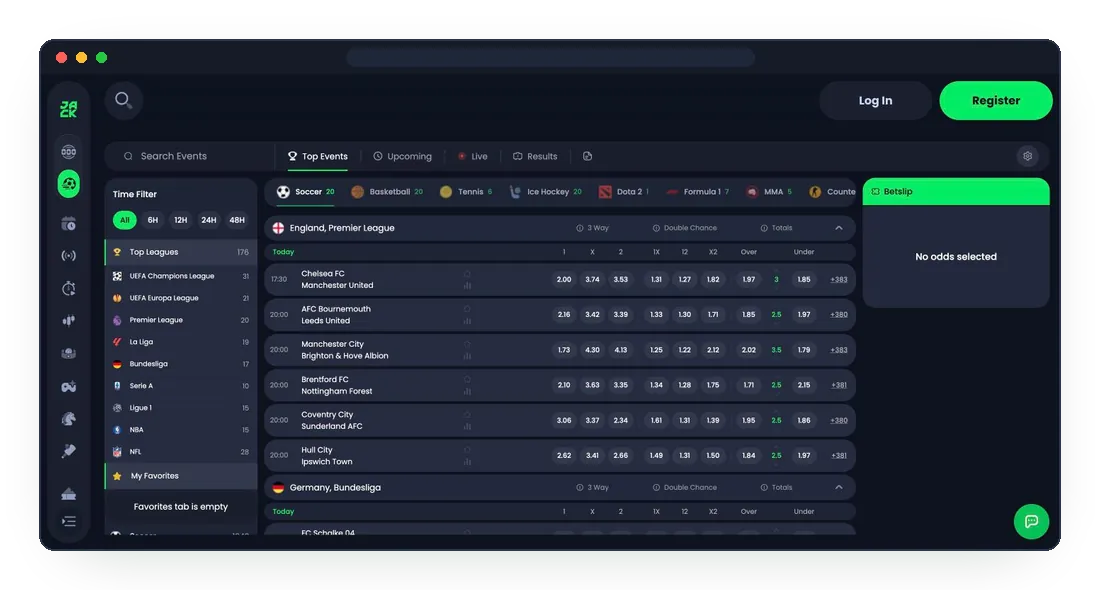Open the live broadcast sidebar icon
The height and width of the screenshot is (590, 1100).
pos(69,256)
